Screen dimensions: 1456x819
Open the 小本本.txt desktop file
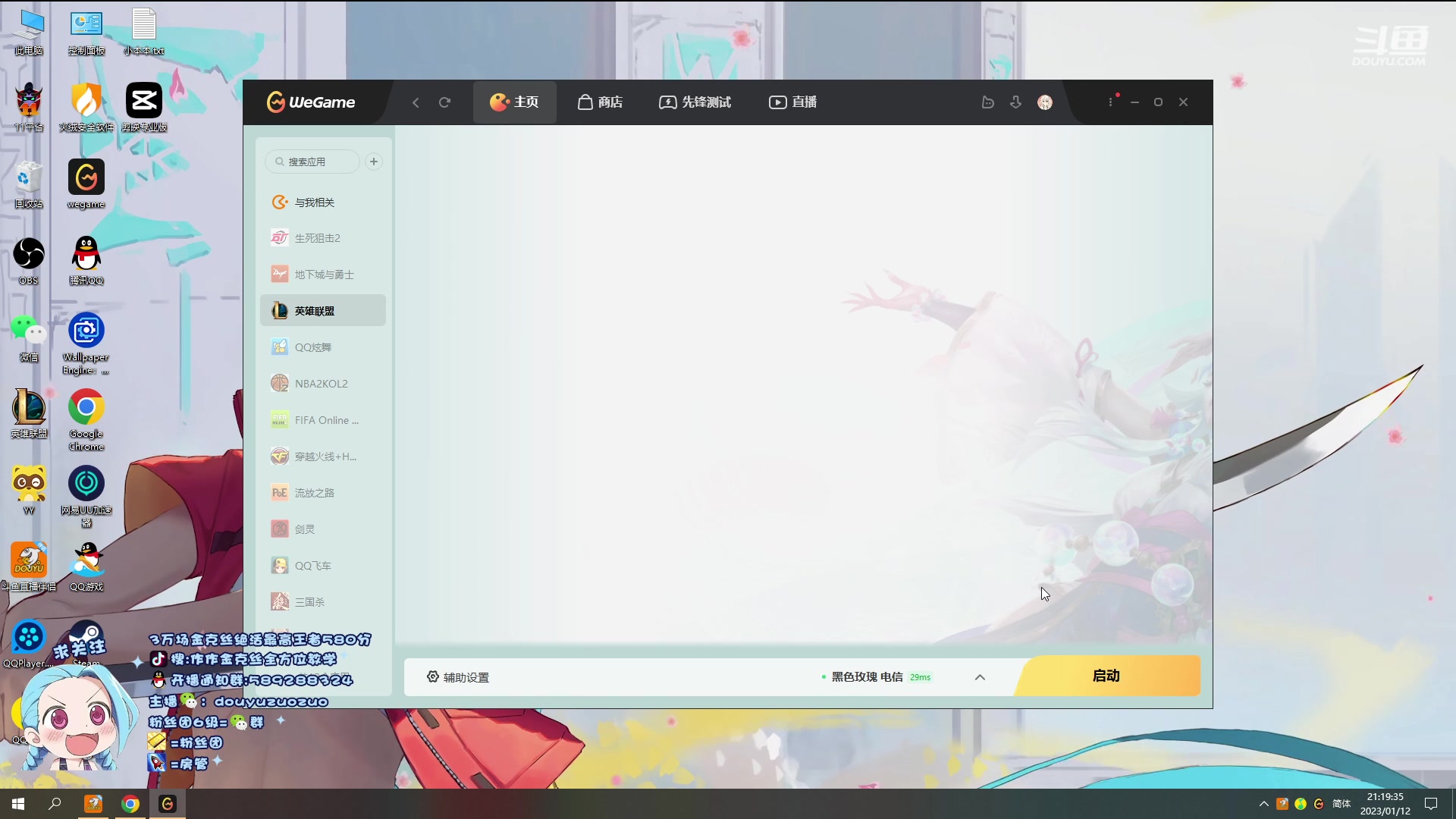(x=144, y=32)
